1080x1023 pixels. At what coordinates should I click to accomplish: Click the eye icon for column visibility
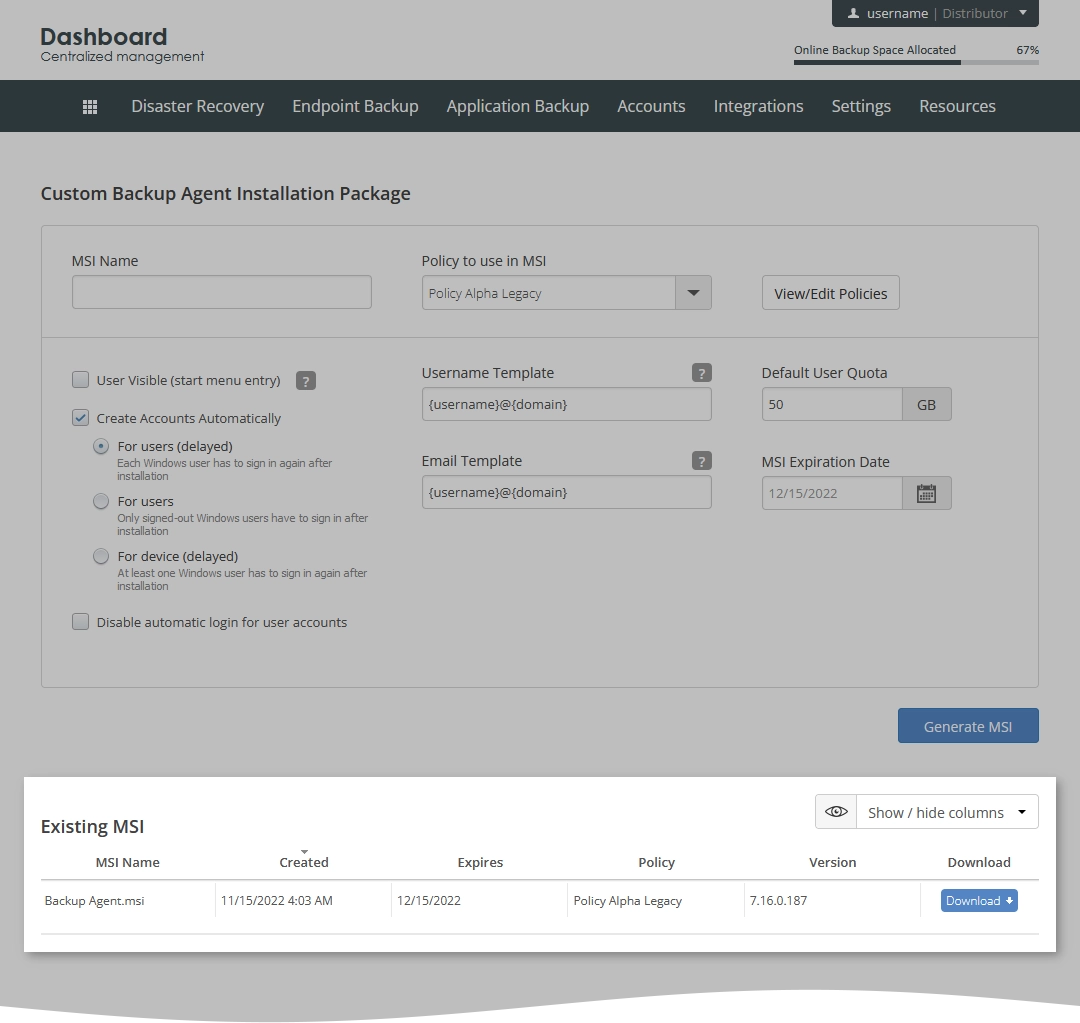(x=836, y=812)
